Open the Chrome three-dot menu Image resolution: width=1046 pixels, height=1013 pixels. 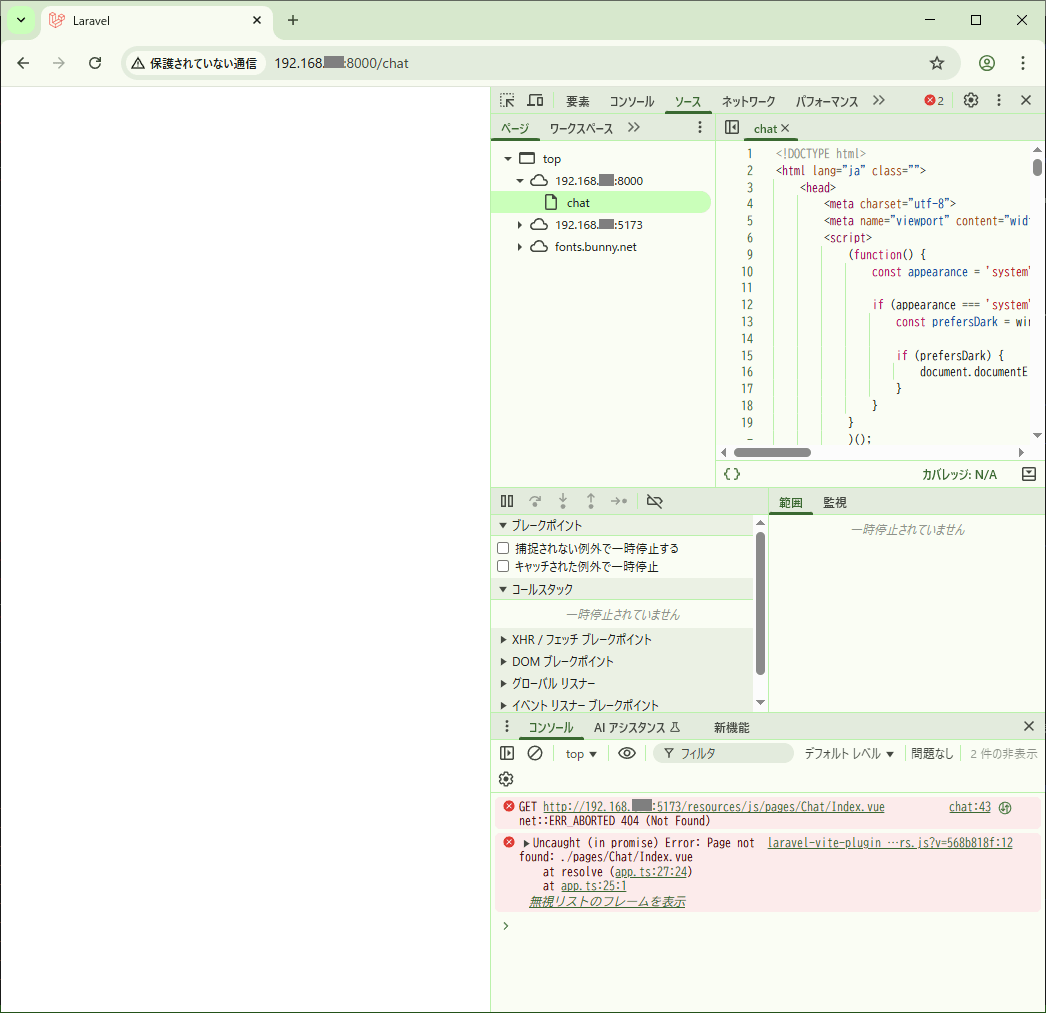pos(1023,63)
